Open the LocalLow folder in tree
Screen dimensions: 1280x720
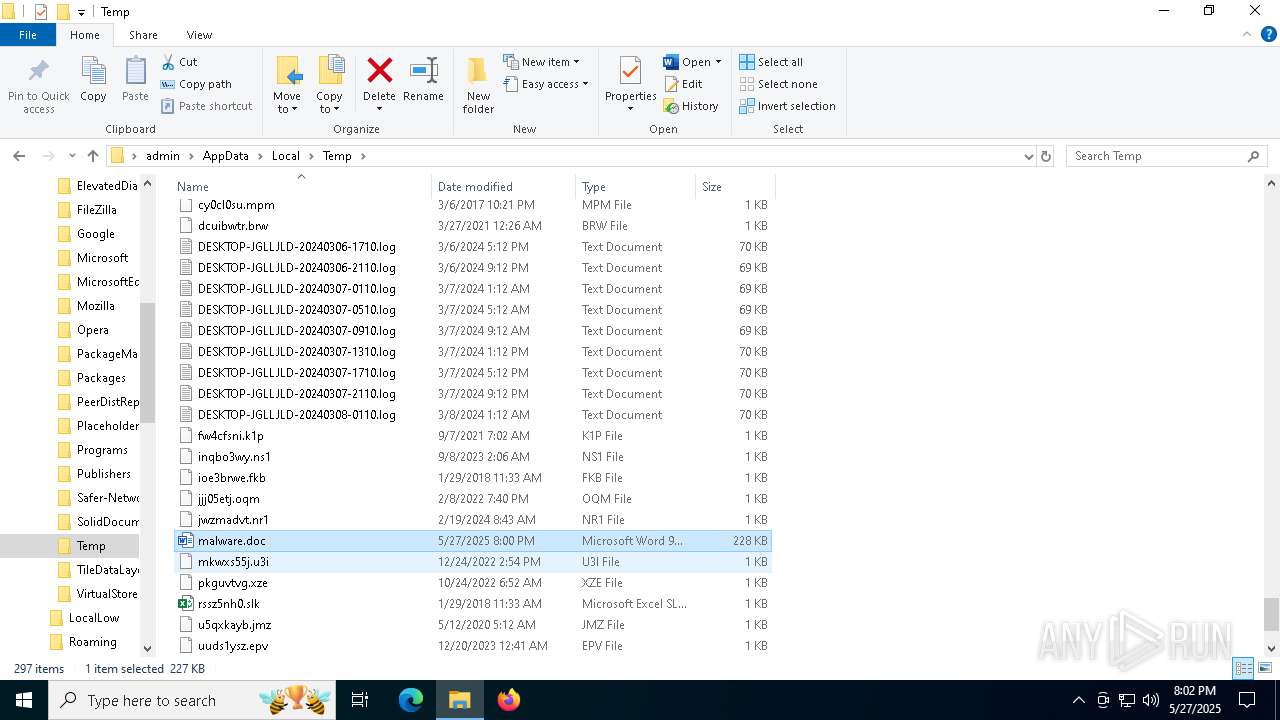[x=93, y=618]
